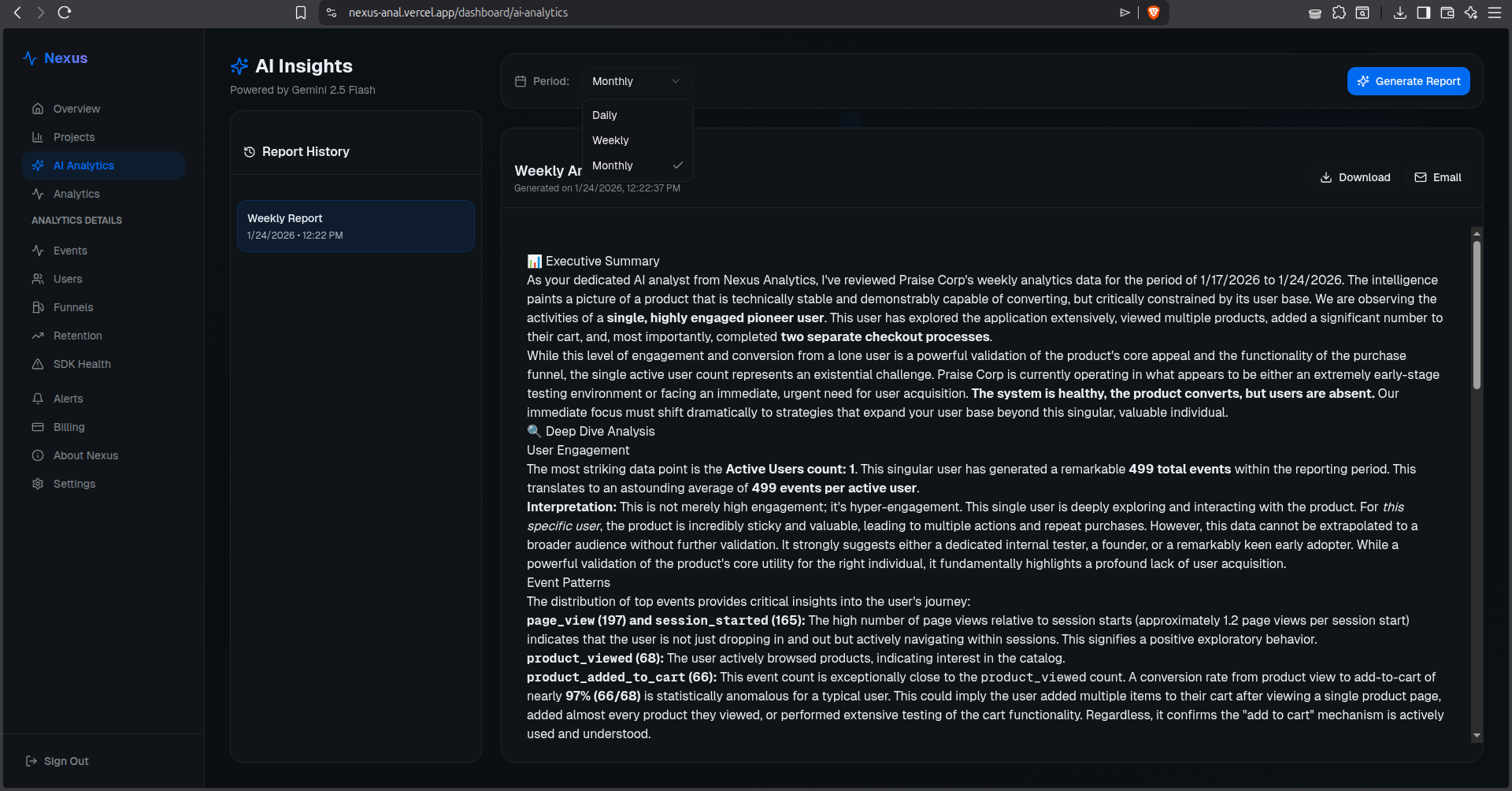This screenshot has width=1512, height=791.
Task: Click the browser address bar URL
Action: tap(458, 13)
